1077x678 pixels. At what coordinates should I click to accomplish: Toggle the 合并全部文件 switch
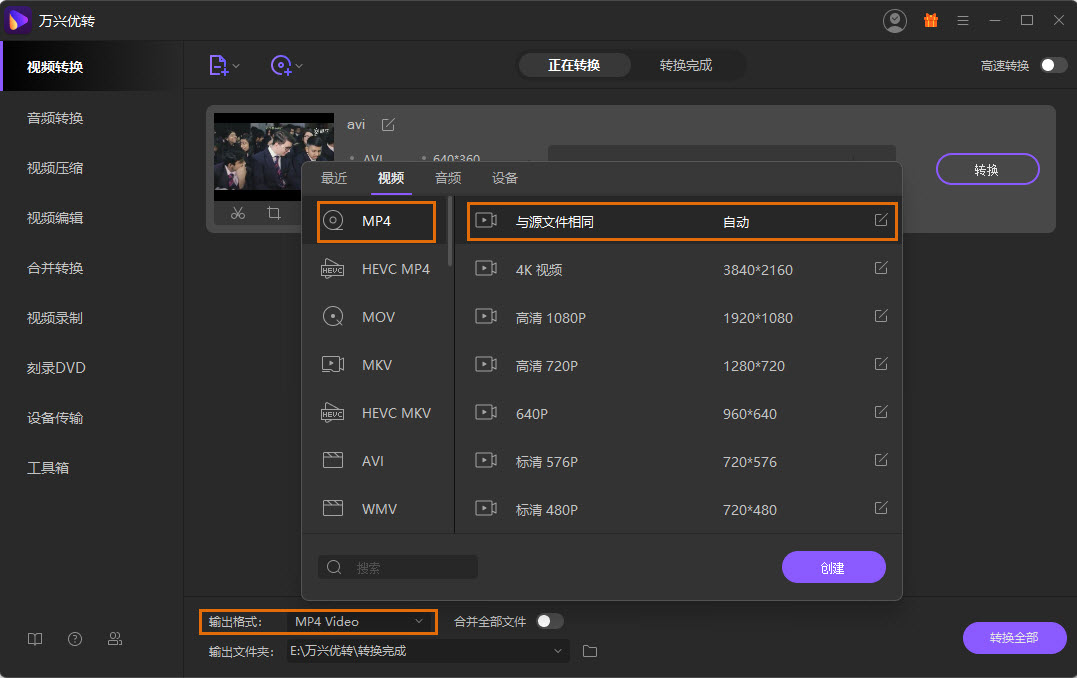tap(549, 620)
